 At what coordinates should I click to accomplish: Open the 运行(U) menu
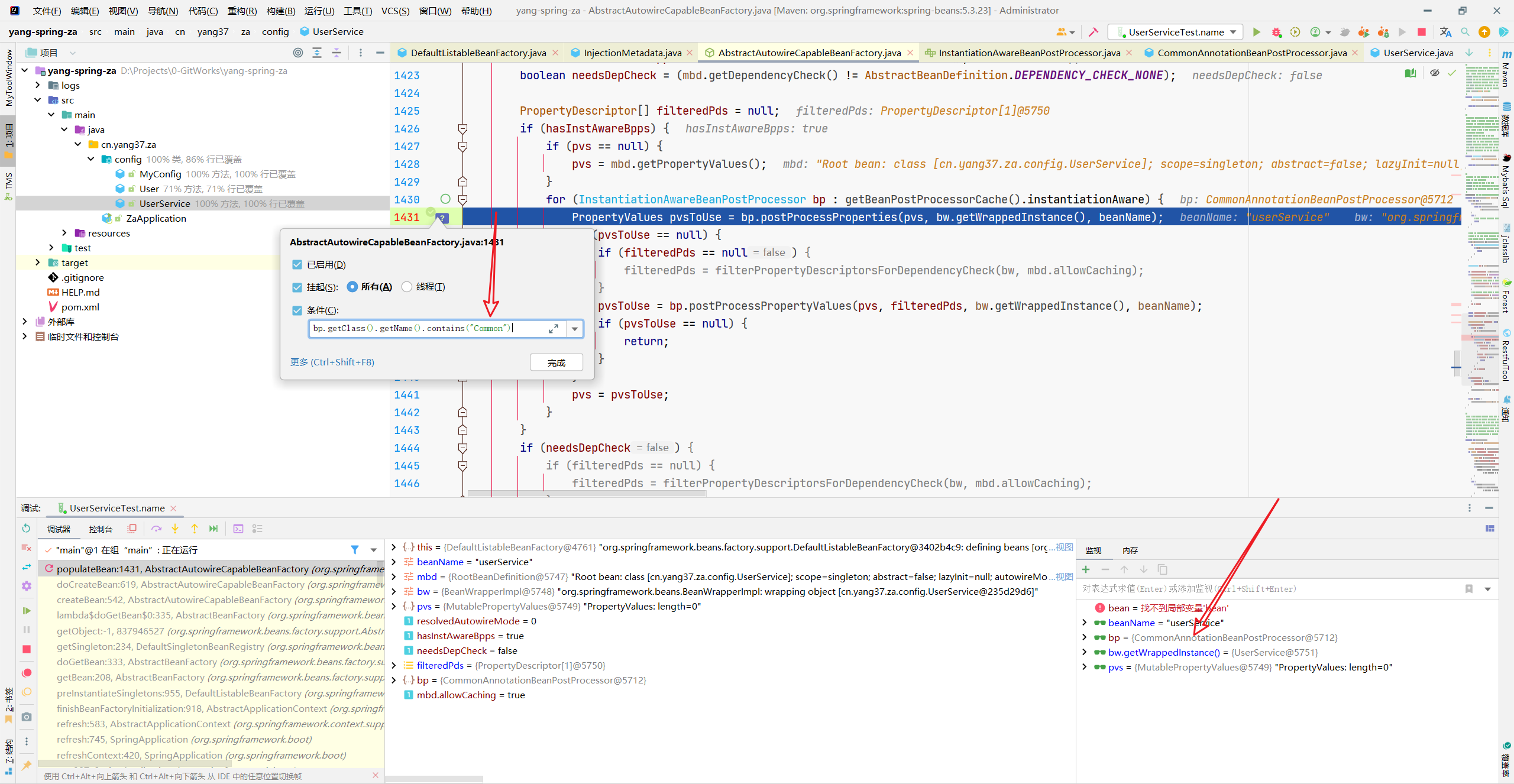click(x=319, y=11)
